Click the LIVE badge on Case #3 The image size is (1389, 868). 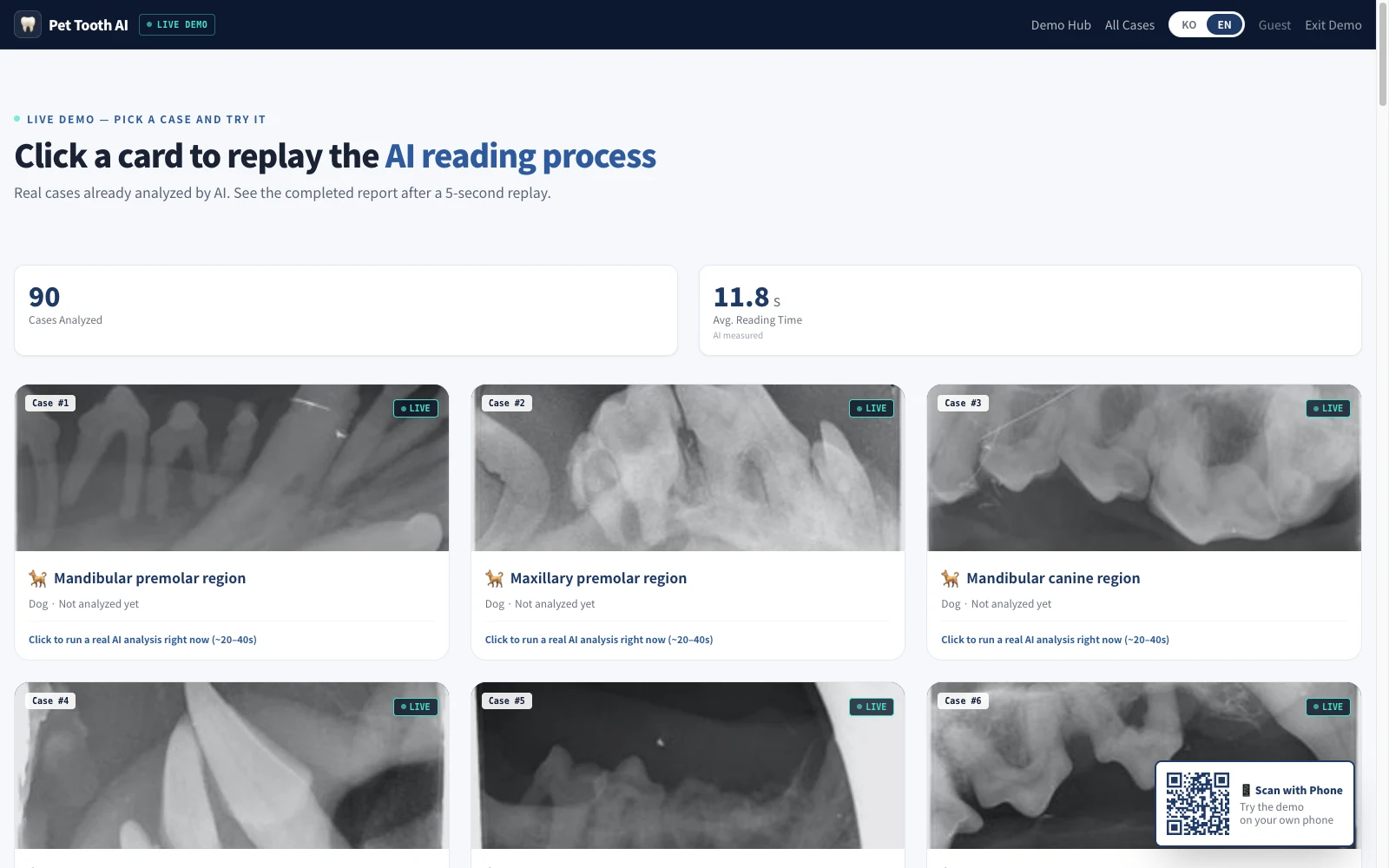click(x=1328, y=408)
